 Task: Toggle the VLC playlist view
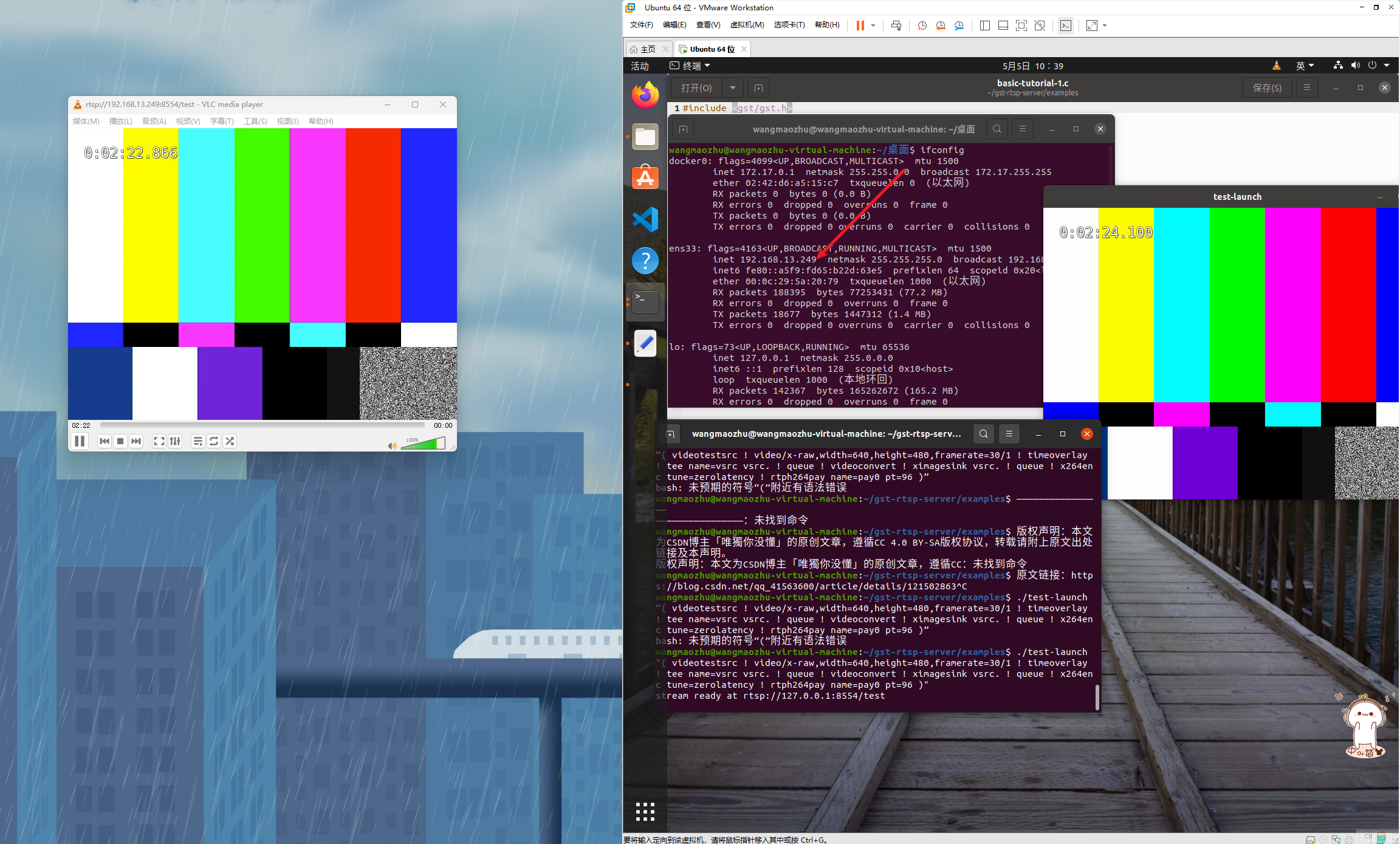click(197, 442)
